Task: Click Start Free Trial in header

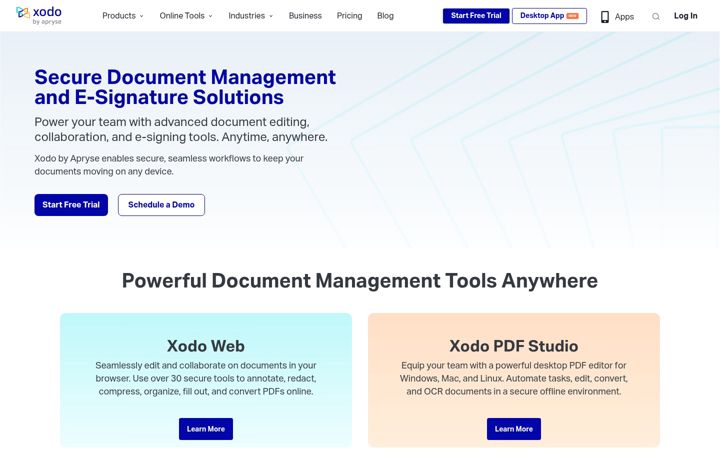Action: coord(476,16)
